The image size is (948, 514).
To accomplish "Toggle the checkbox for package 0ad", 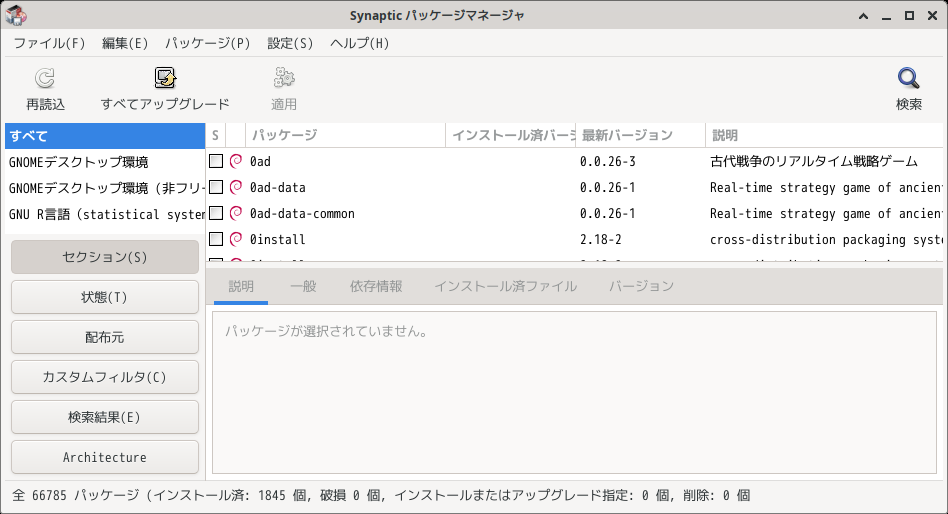I will (216, 161).
